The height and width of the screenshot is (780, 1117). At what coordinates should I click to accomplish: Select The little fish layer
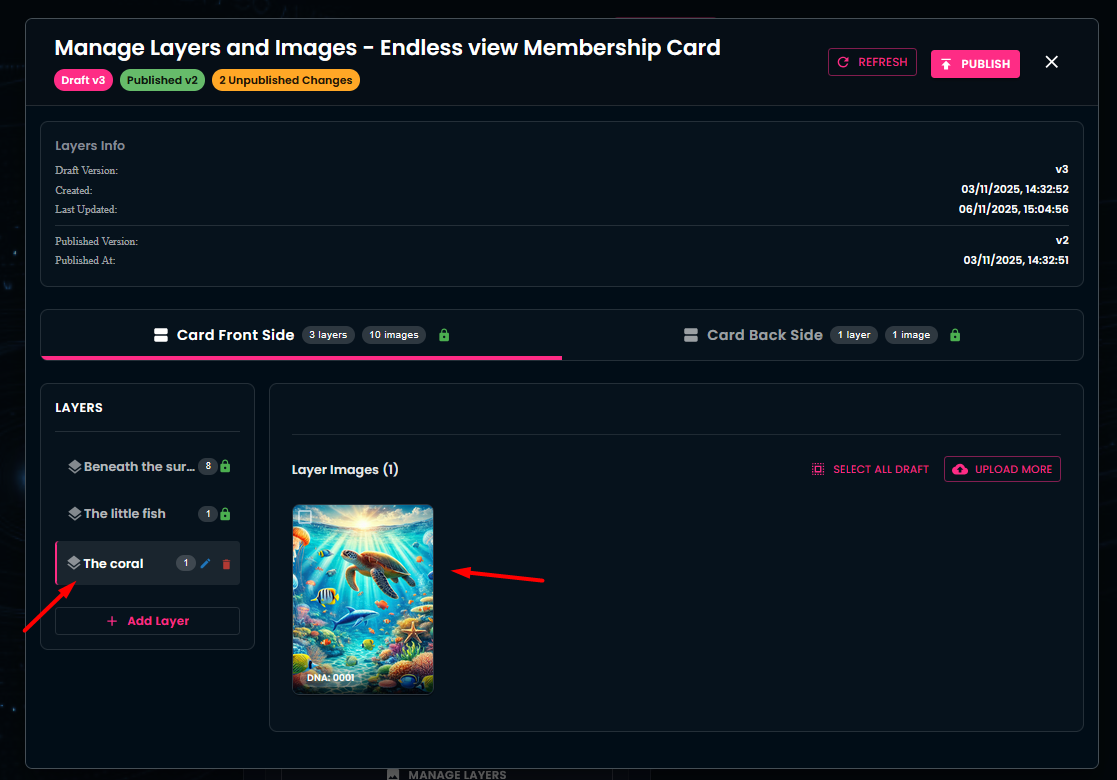coord(125,514)
